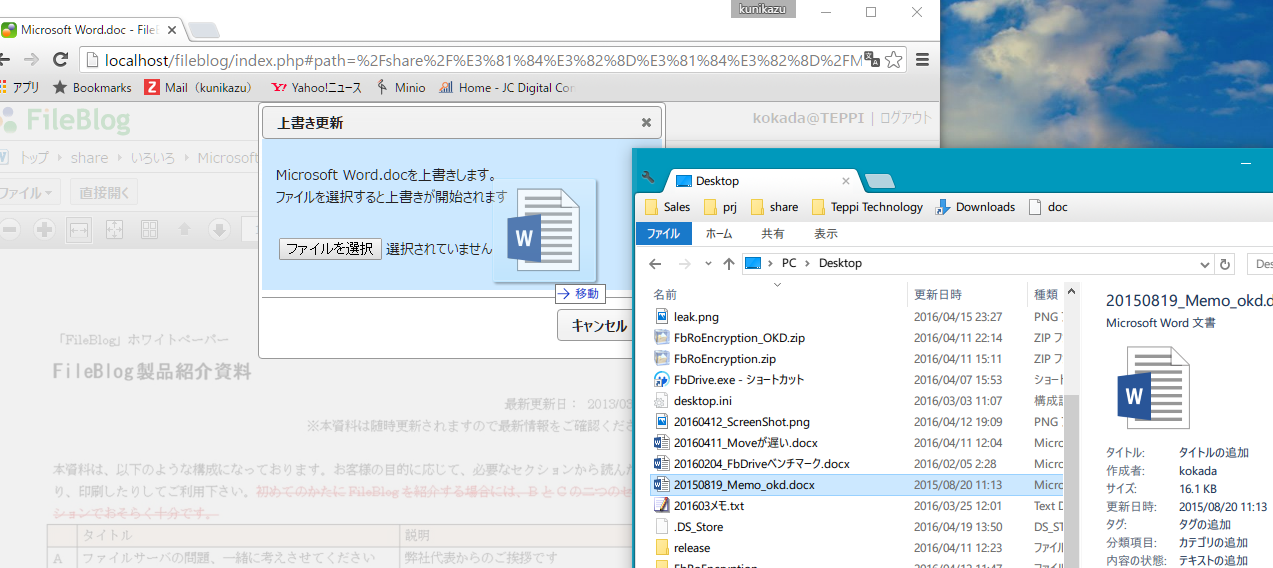This screenshot has height=568, width=1273.
Task: Expand the Explorer address bar history dropdown
Action: pyautogui.click(x=1204, y=263)
